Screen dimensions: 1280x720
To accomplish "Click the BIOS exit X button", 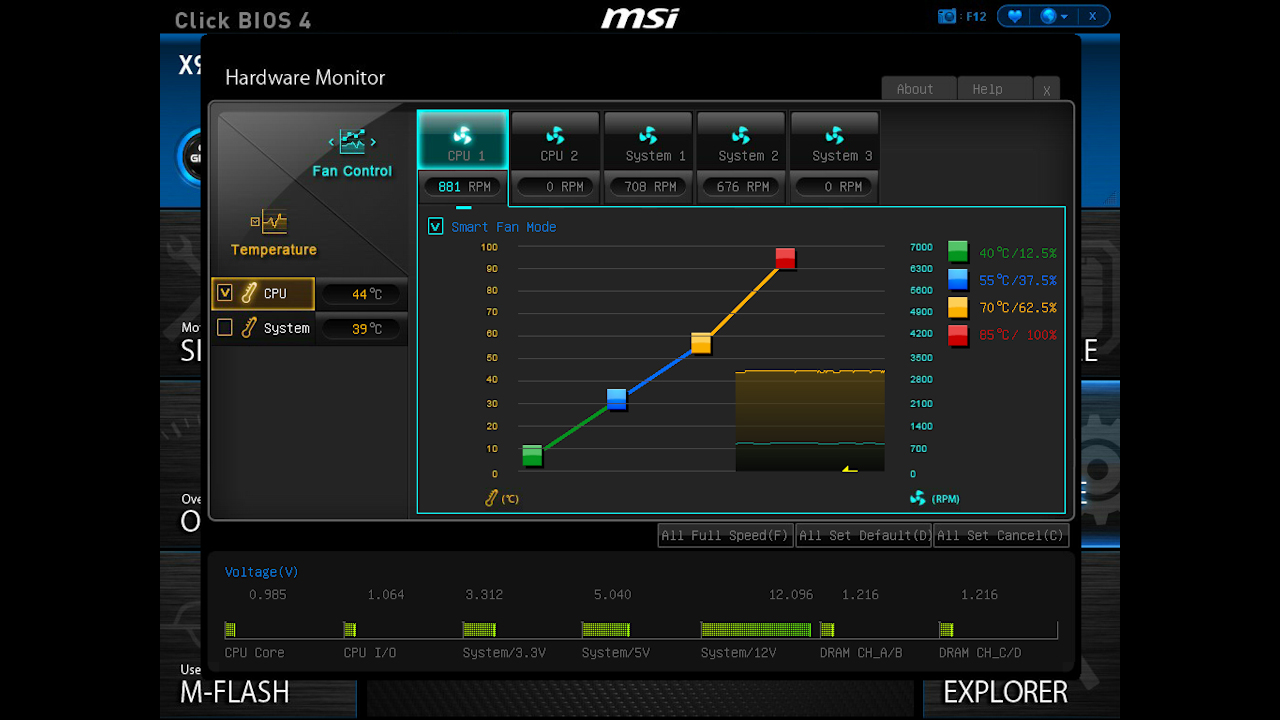I will pos(1093,16).
